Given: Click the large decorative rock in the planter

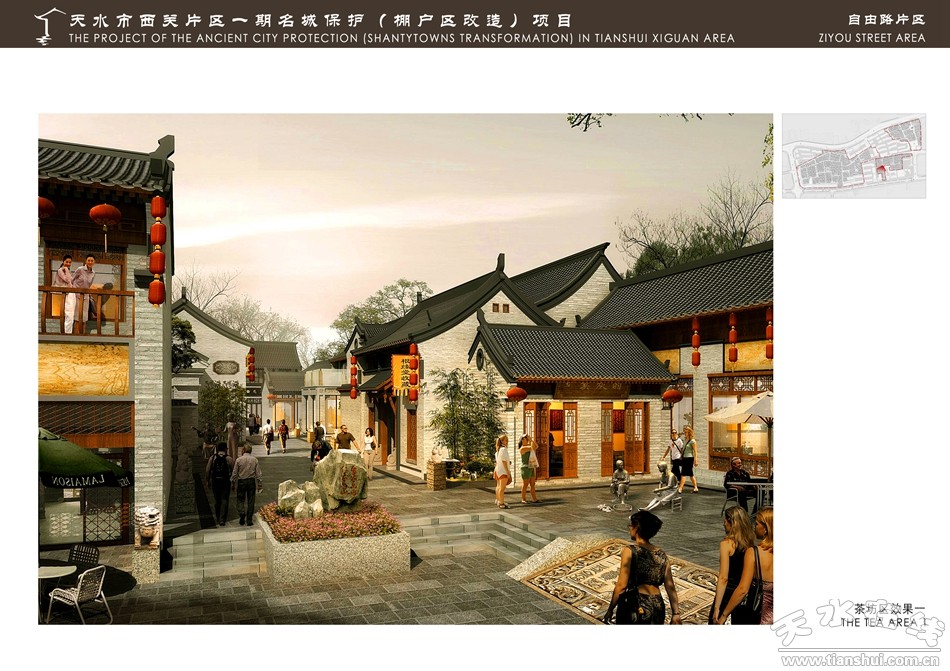Looking at the screenshot, I should (x=341, y=478).
